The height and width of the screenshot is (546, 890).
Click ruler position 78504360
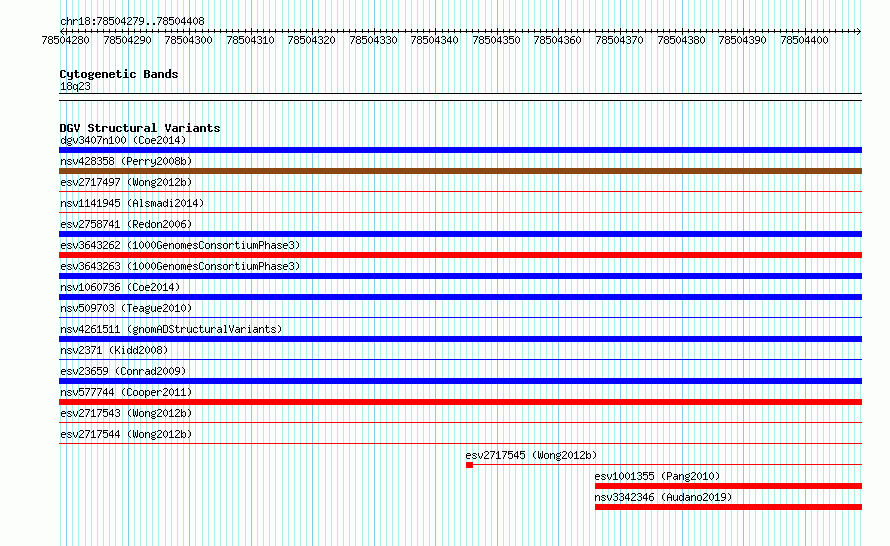557,40
